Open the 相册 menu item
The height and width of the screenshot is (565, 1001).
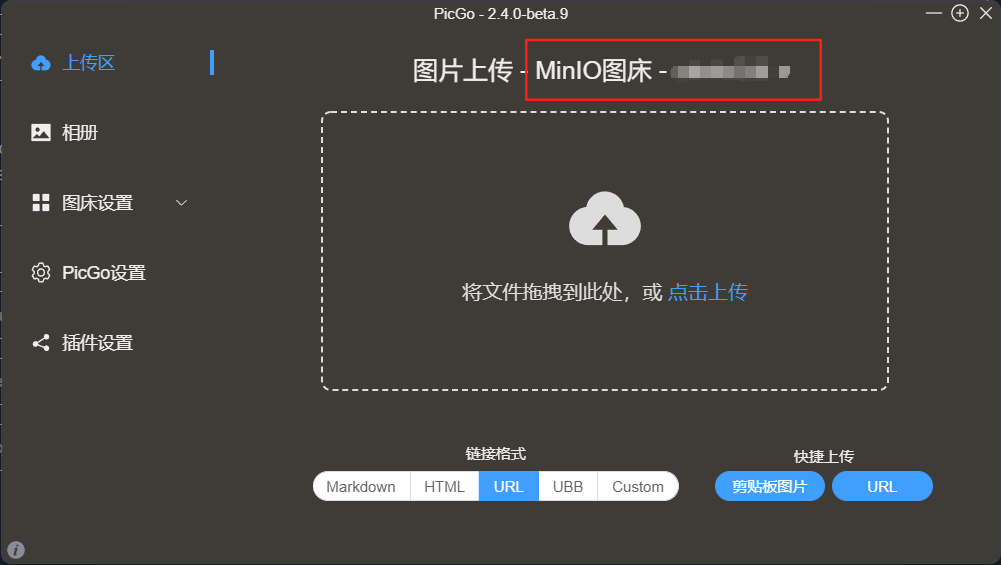[x=80, y=133]
